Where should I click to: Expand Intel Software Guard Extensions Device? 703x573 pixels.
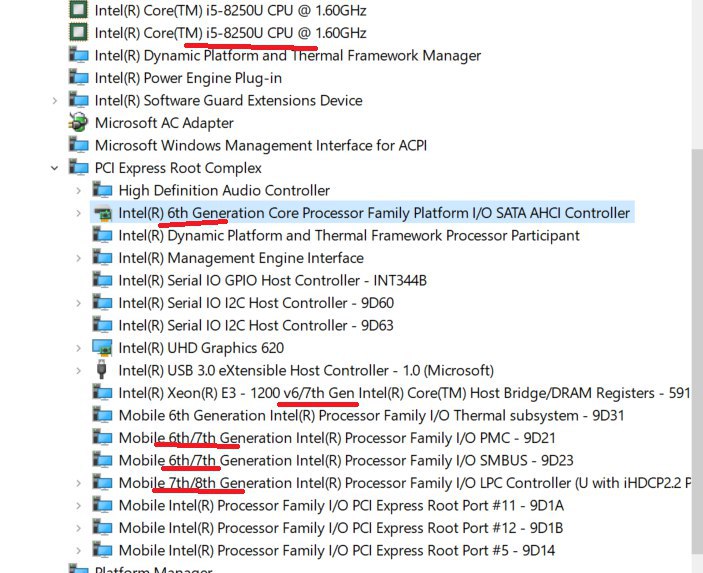[x=55, y=100]
